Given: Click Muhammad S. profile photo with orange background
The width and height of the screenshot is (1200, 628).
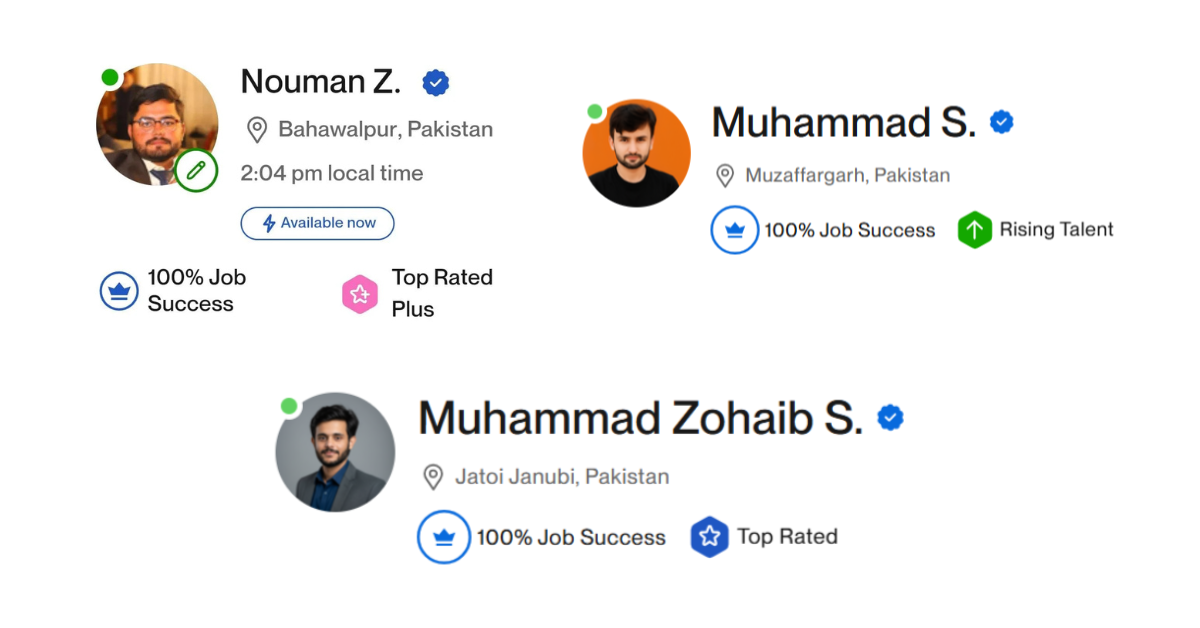Looking at the screenshot, I should tap(637, 153).
